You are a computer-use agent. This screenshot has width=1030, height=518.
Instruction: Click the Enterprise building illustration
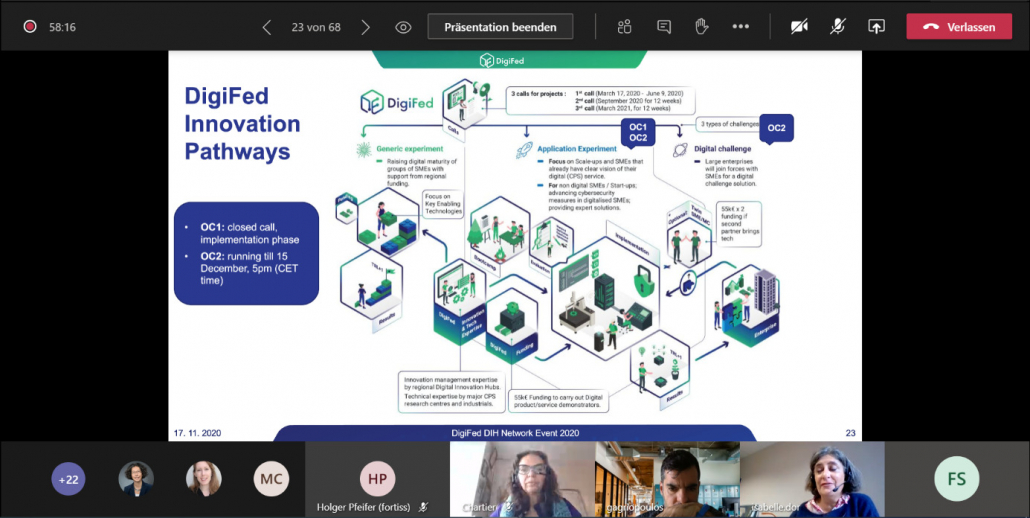click(765, 292)
